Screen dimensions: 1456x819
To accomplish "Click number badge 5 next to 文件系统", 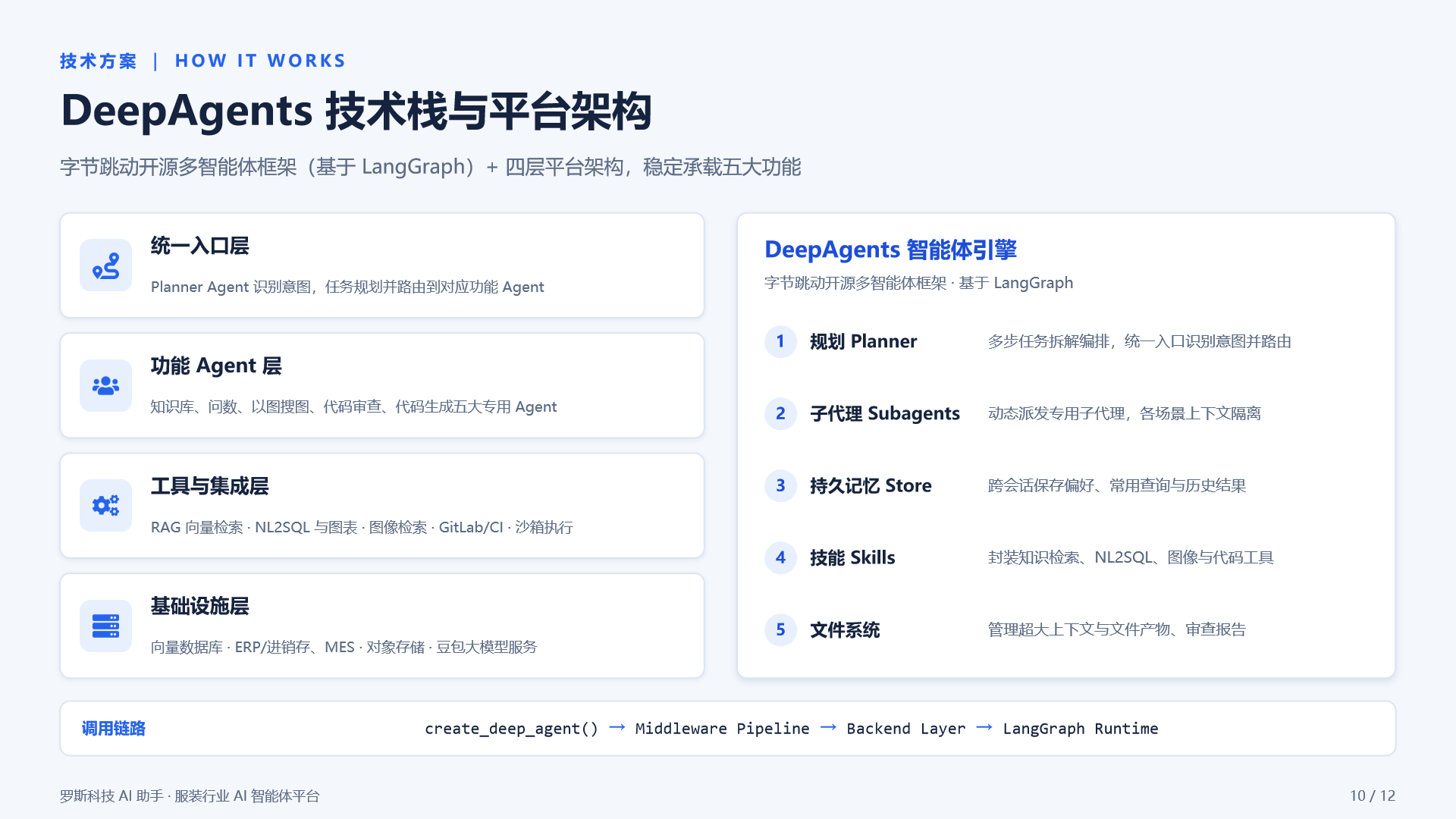I will (x=780, y=629).
